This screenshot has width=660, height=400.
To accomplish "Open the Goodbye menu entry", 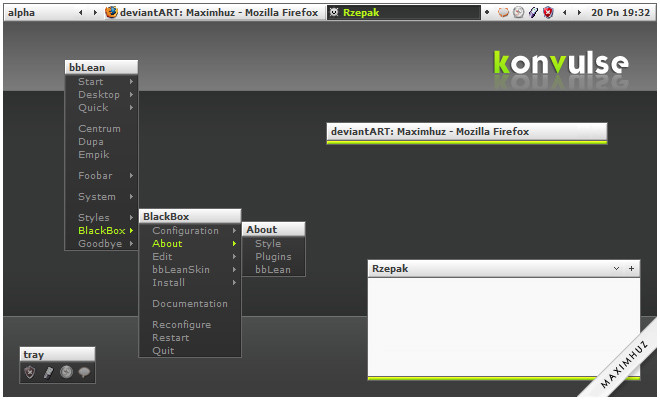I will (x=101, y=244).
